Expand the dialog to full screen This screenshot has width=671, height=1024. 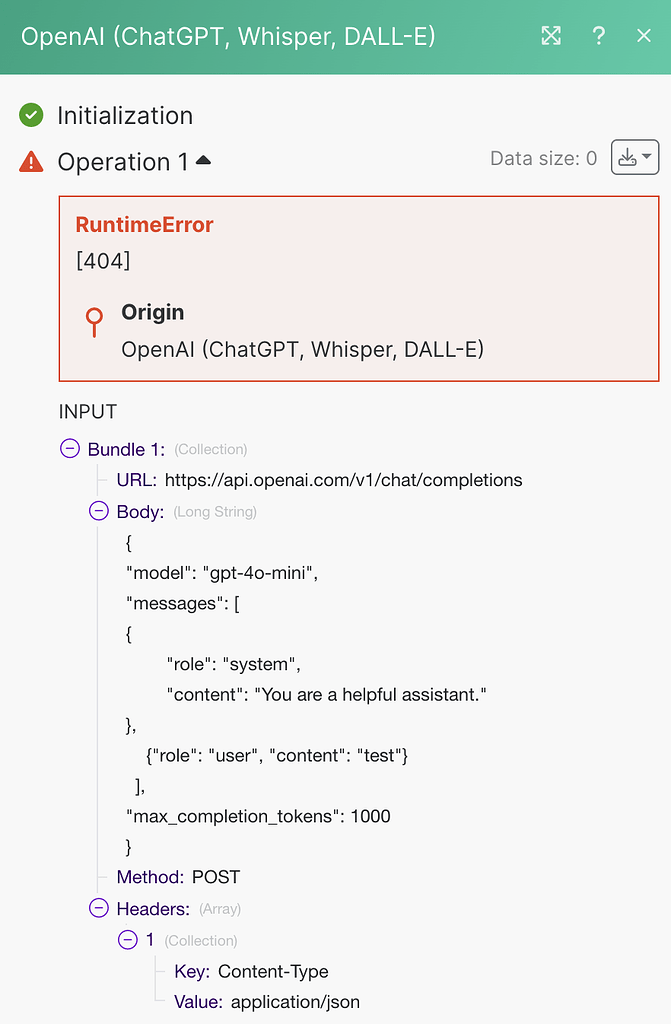pyautogui.click(x=551, y=36)
